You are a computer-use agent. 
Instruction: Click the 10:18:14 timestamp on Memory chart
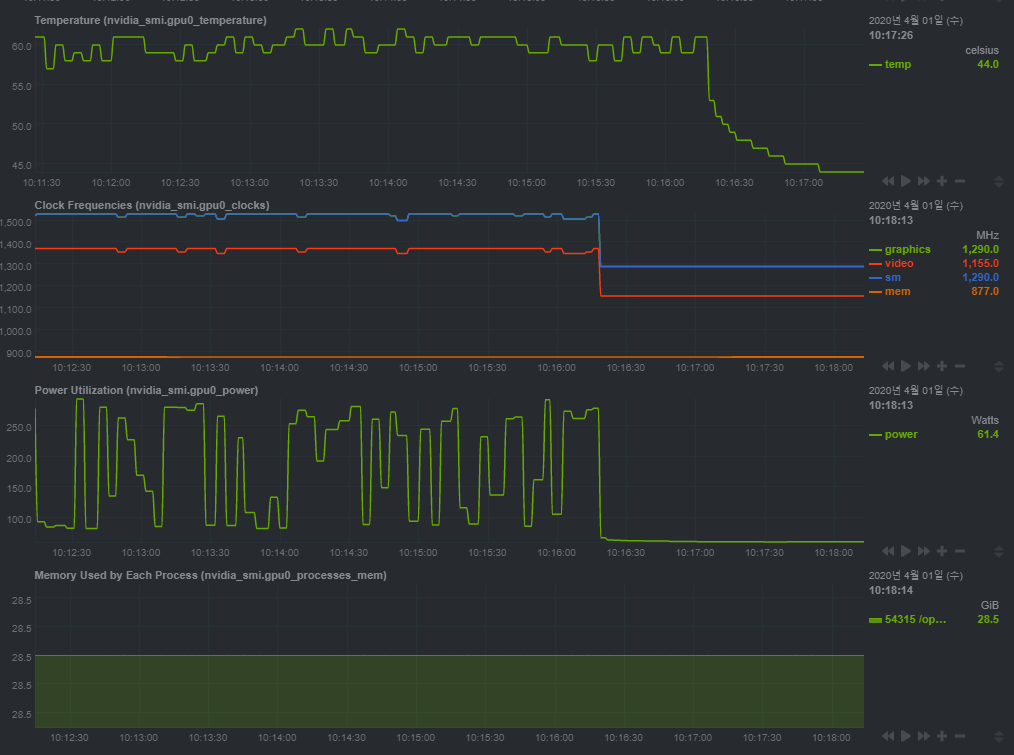click(x=890, y=591)
